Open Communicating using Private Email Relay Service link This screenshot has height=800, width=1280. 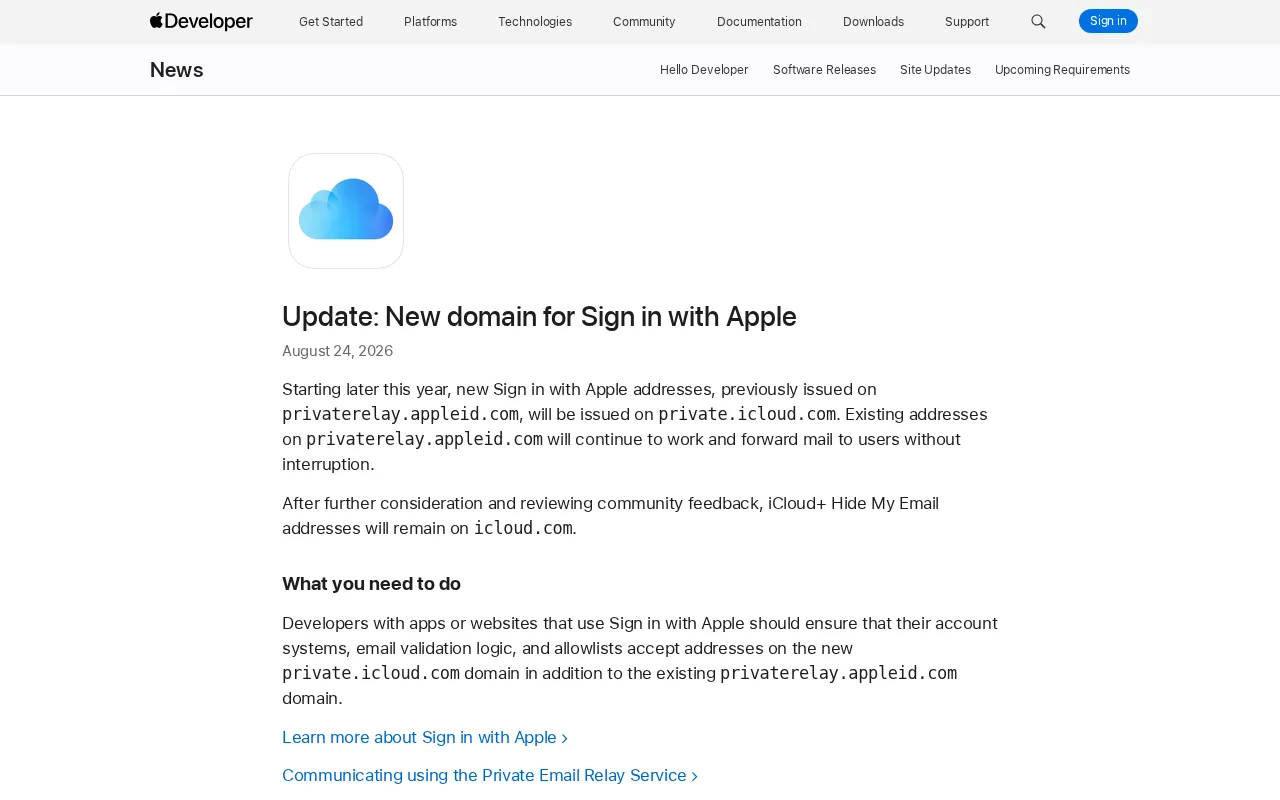point(490,776)
